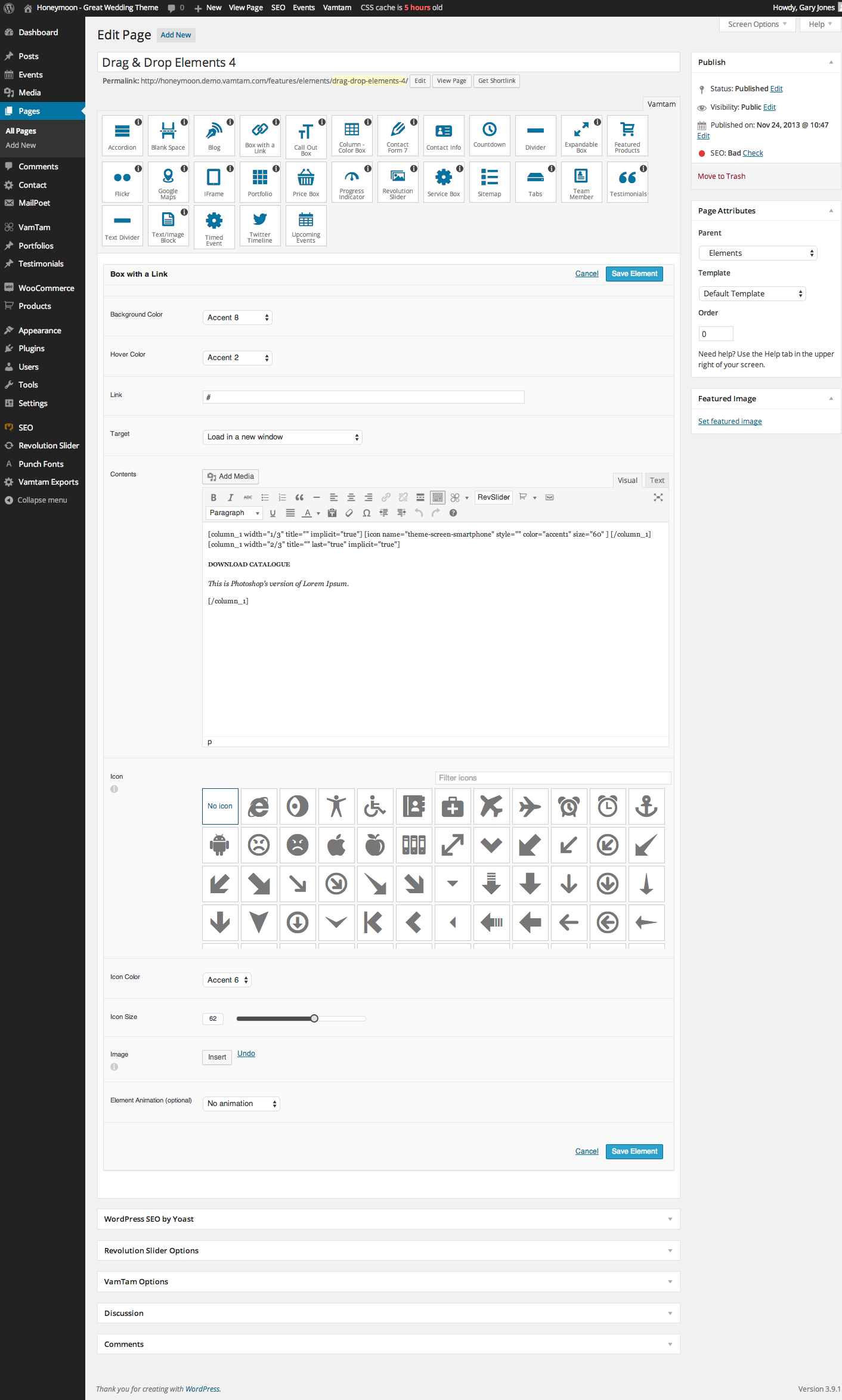
Task: Switch to the Text editor tab
Action: pyautogui.click(x=657, y=481)
